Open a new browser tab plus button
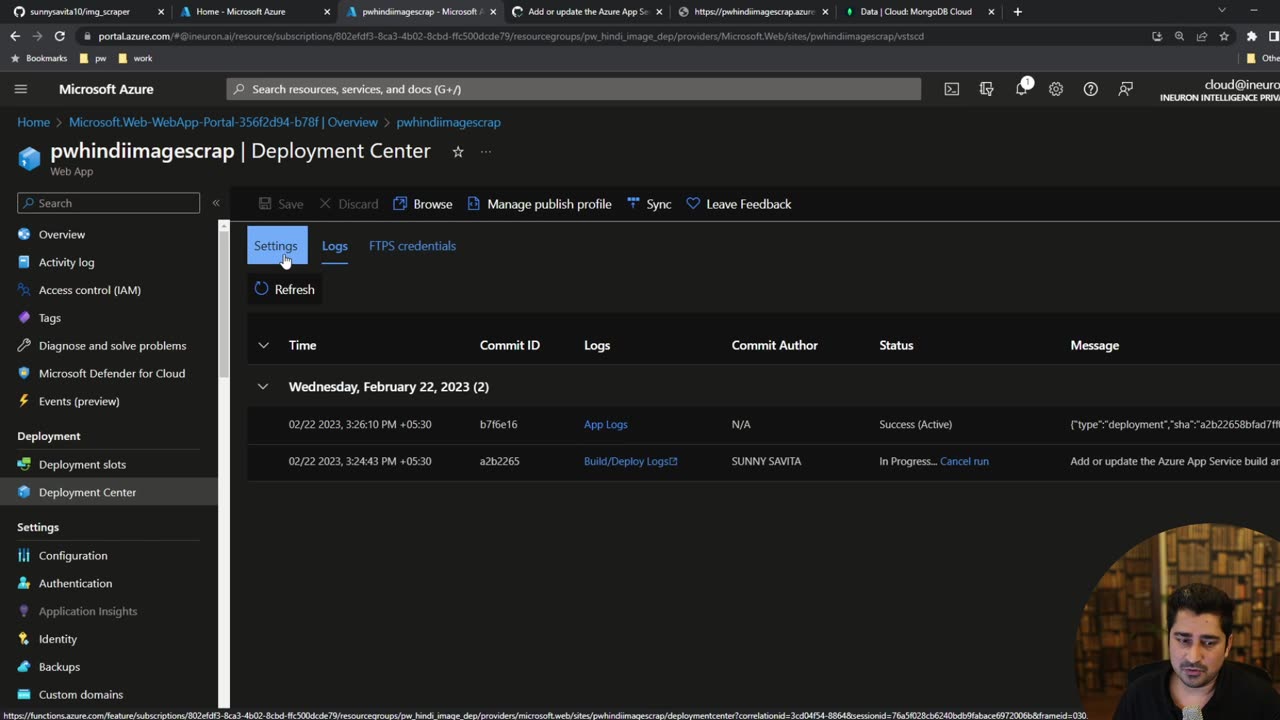This screenshot has height=720, width=1280. [1018, 12]
